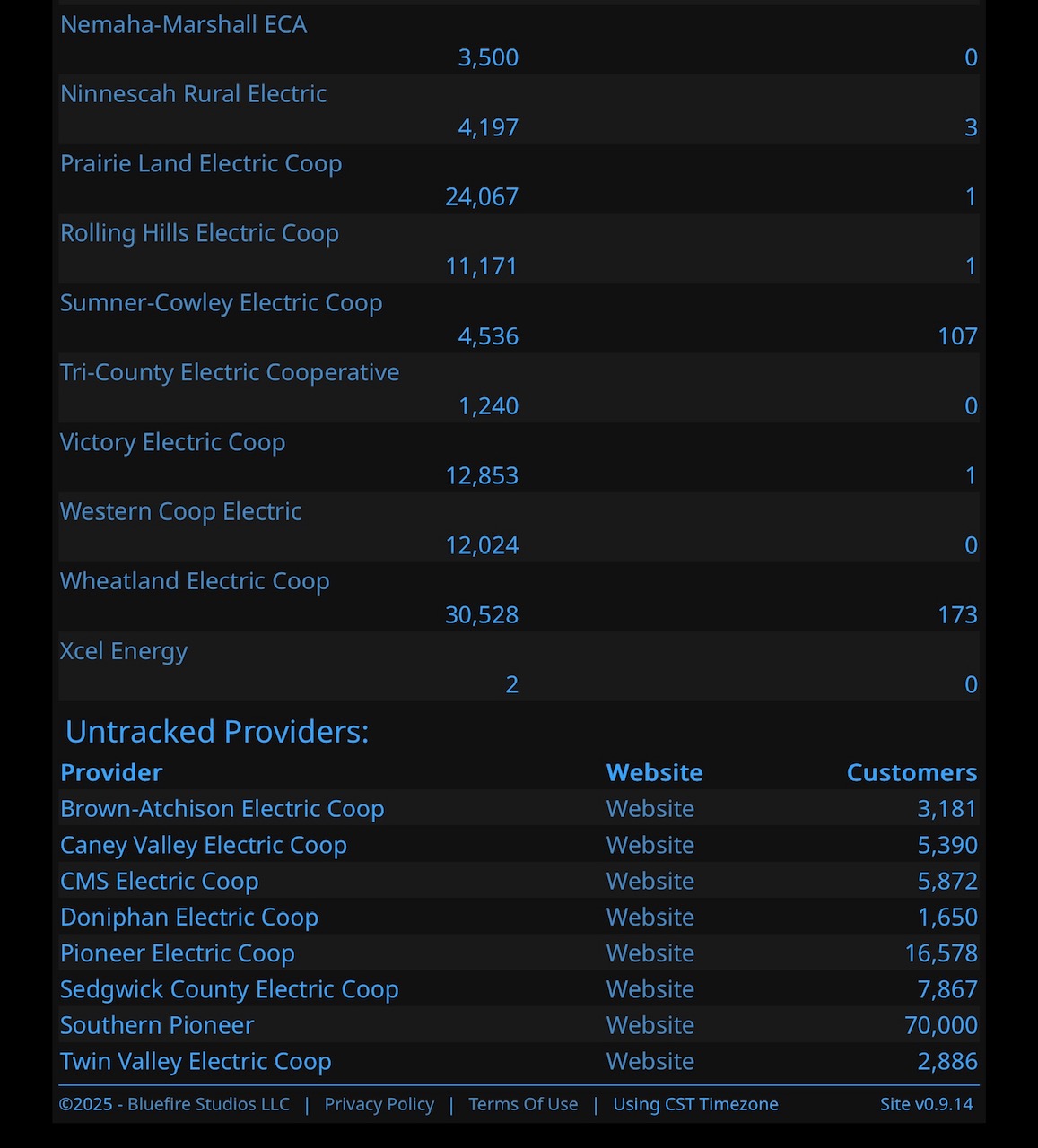View Wheatland Electric Coop outages
The width and height of the screenshot is (1038, 1148).
tap(195, 582)
